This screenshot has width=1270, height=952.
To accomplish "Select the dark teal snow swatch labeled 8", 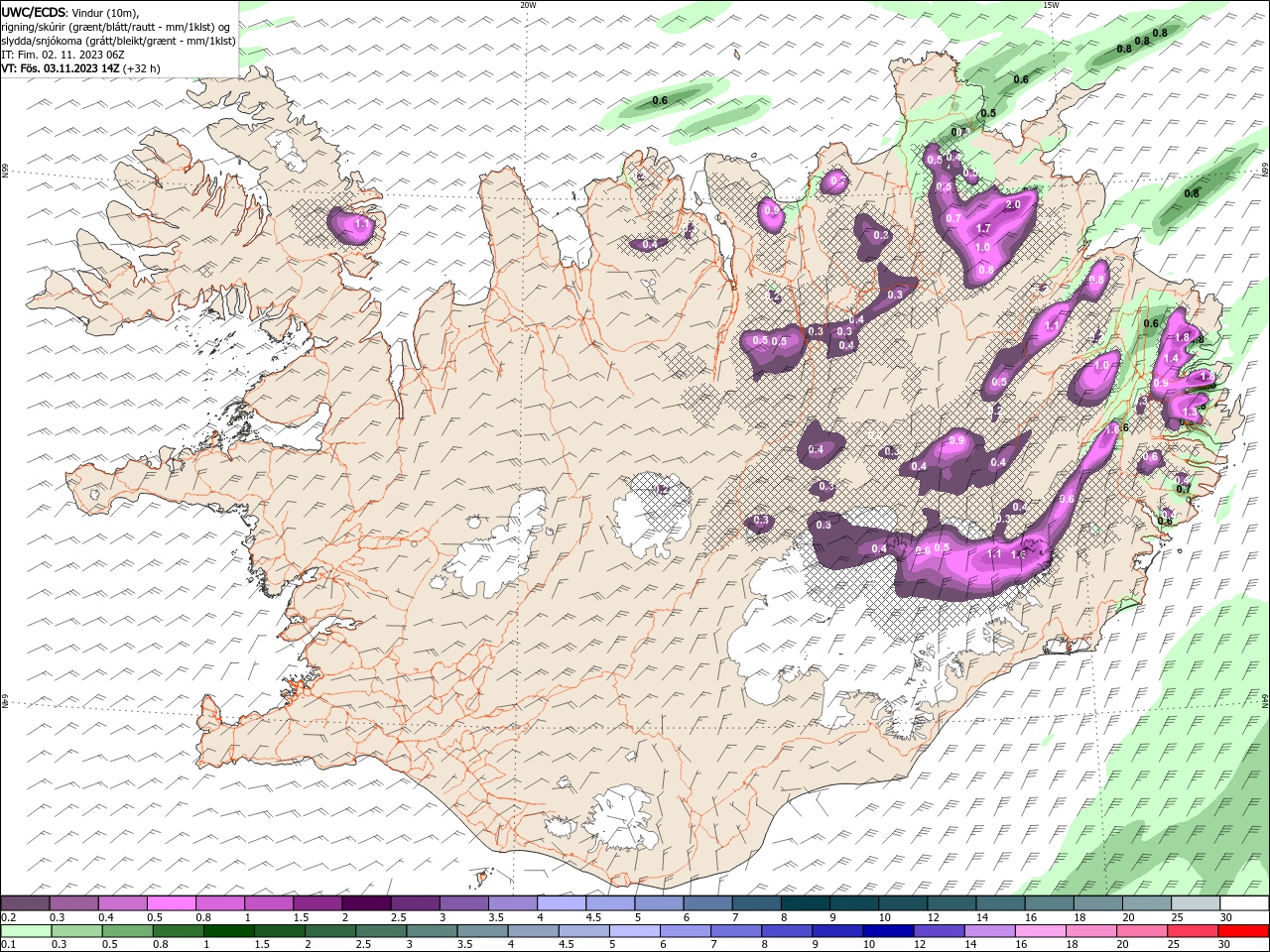I will pyautogui.click(x=806, y=903).
